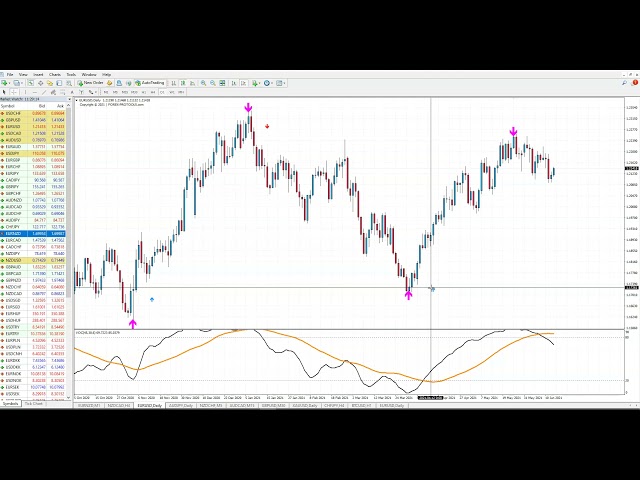Image resolution: width=640 pixels, height=480 pixels.
Task: Click the magenta arrow at chart top
Action: (x=249, y=107)
